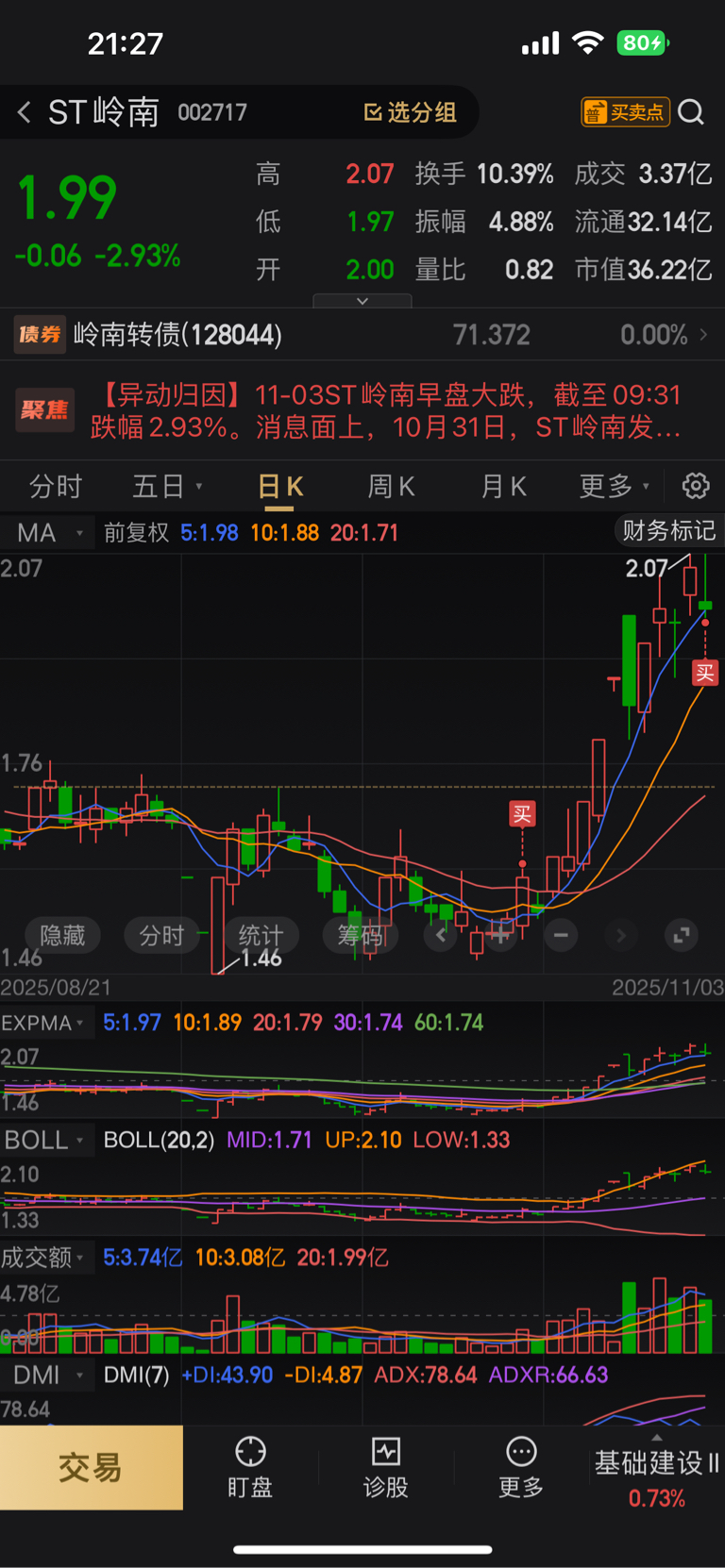
Task: Open the 异动归因 news text
Action: (x=386, y=410)
